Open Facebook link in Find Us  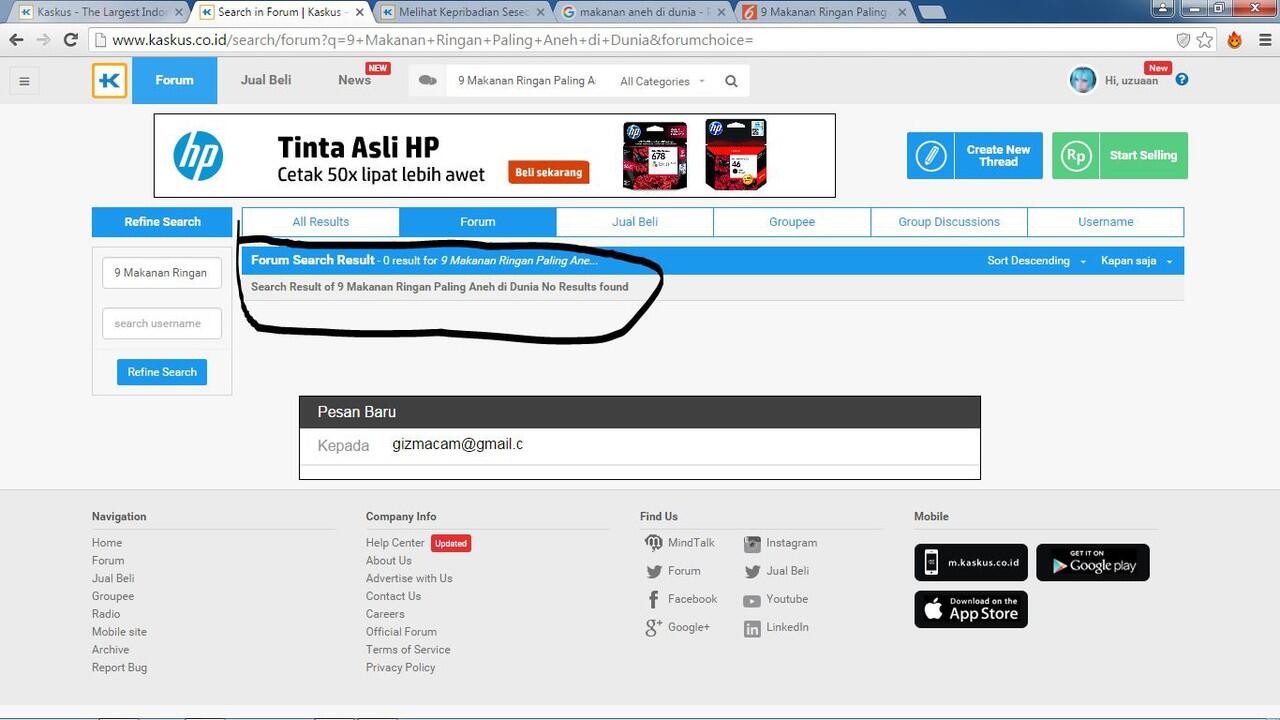tap(681, 599)
